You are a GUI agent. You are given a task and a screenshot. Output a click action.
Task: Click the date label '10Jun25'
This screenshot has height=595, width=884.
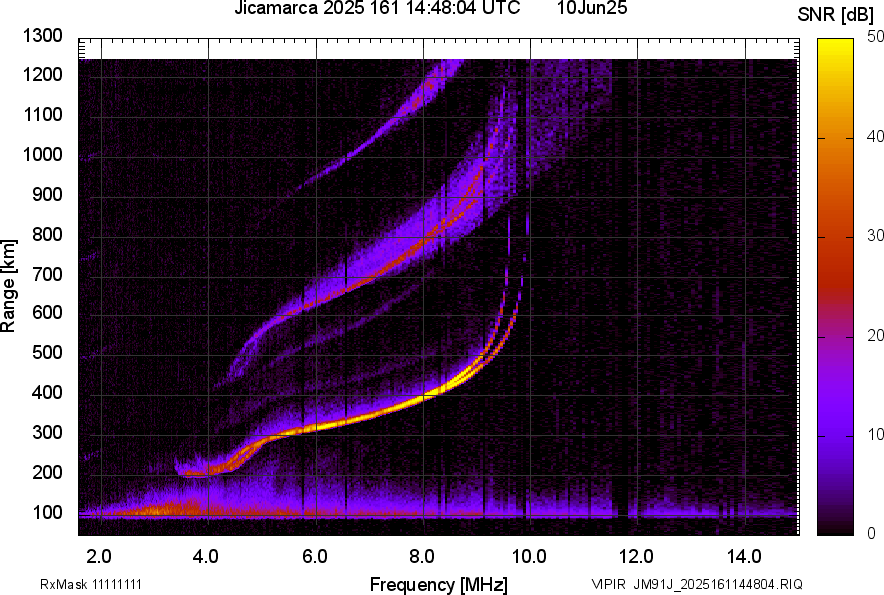pos(592,8)
